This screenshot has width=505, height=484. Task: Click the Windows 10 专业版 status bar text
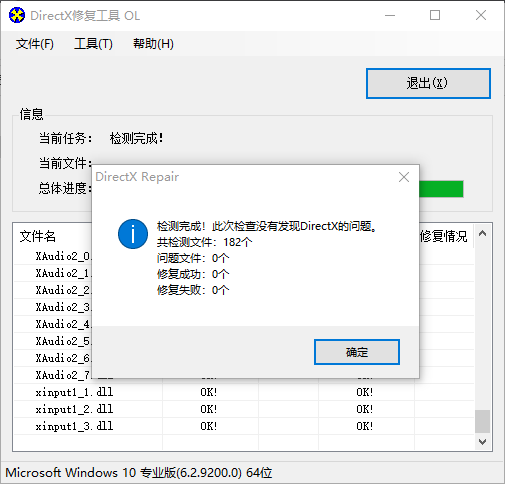(x=139, y=472)
